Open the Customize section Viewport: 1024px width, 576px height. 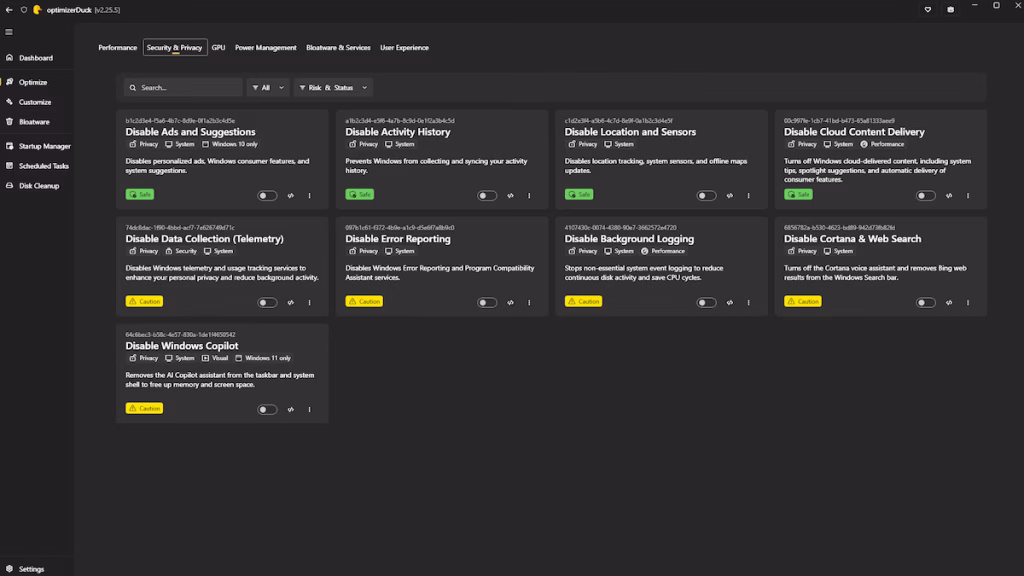pyautogui.click(x=35, y=102)
